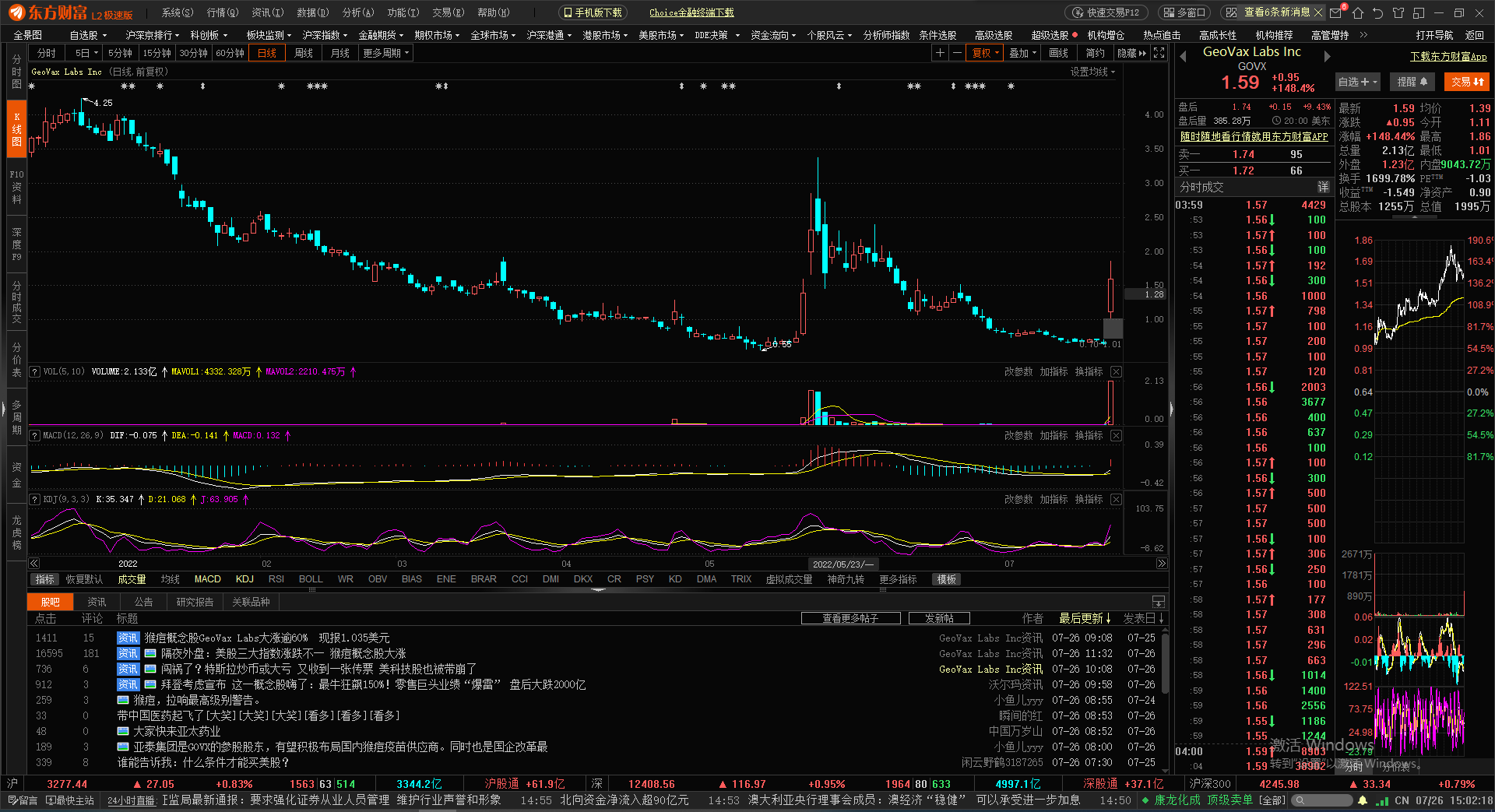Open 随时随地看行情就用东方财富APP link
This screenshot has height=812, width=1495.
coord(1254,136)
